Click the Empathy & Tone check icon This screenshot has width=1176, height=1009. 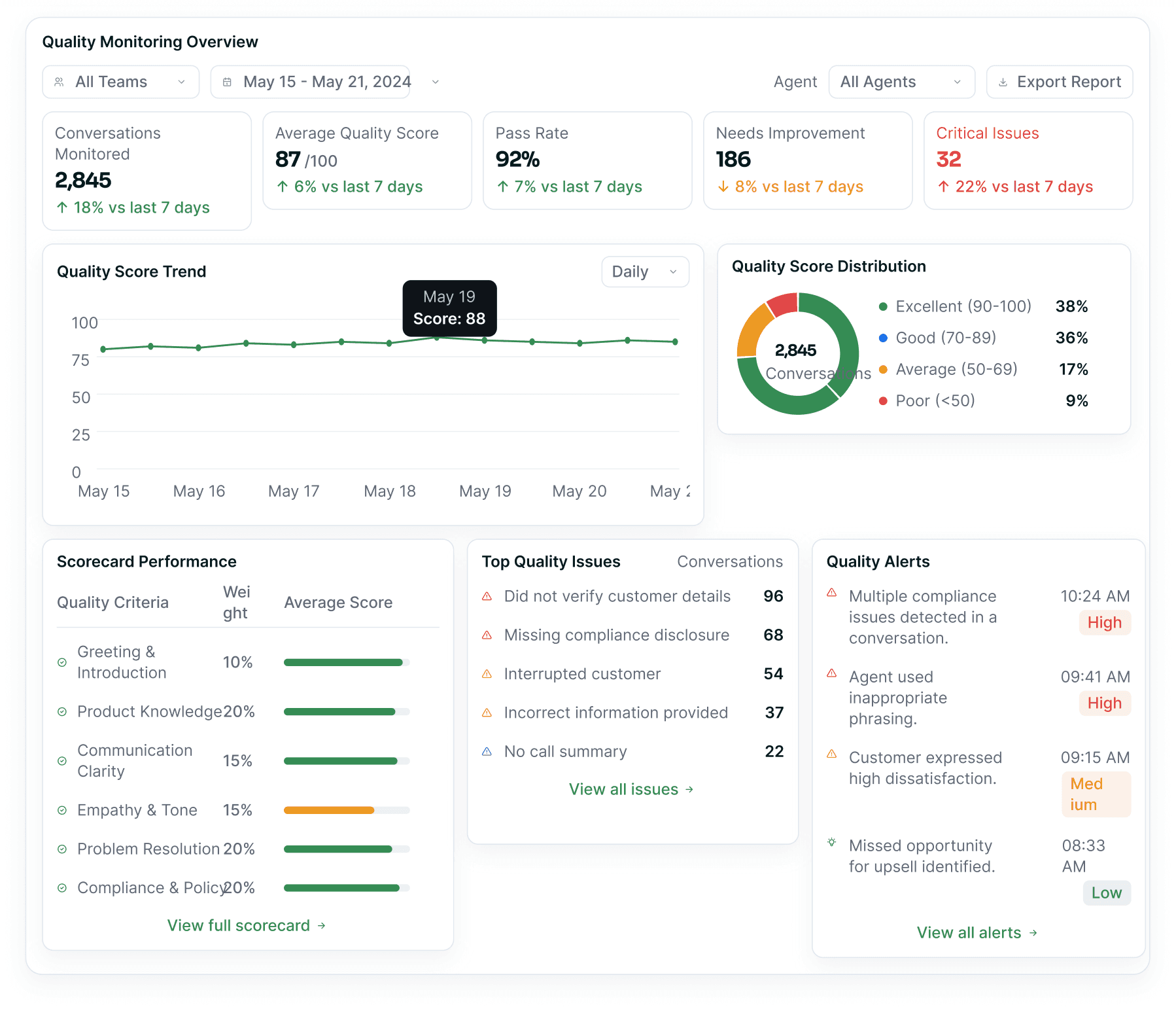point(62,810)
